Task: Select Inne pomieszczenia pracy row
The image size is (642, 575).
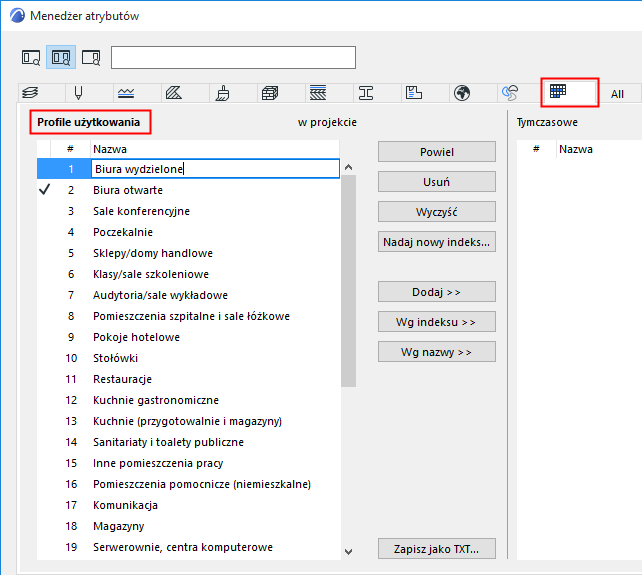Action: point(188,463)
